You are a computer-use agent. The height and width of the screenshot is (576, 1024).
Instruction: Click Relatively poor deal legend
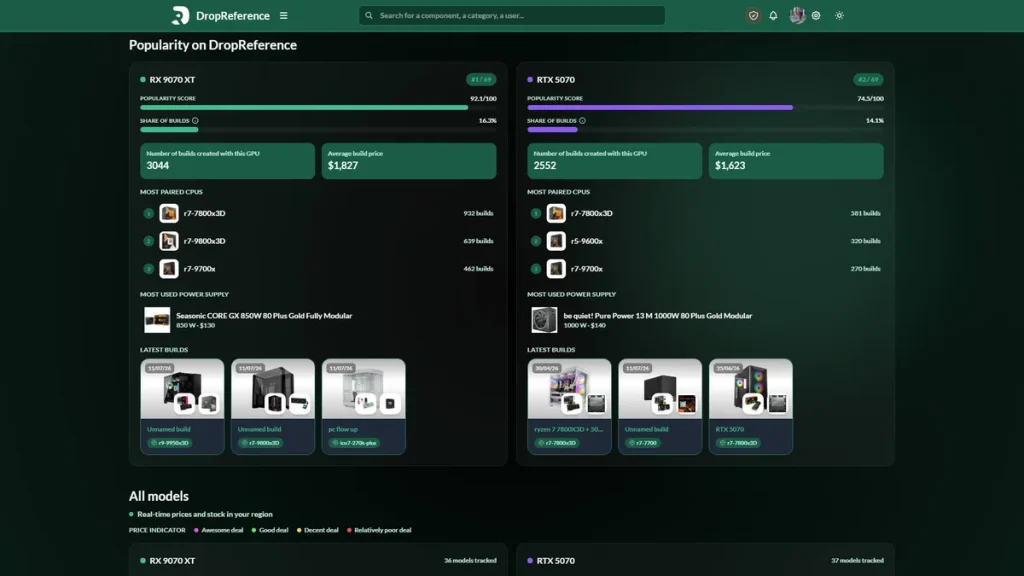pyautogui.click(x=379, y=530)
